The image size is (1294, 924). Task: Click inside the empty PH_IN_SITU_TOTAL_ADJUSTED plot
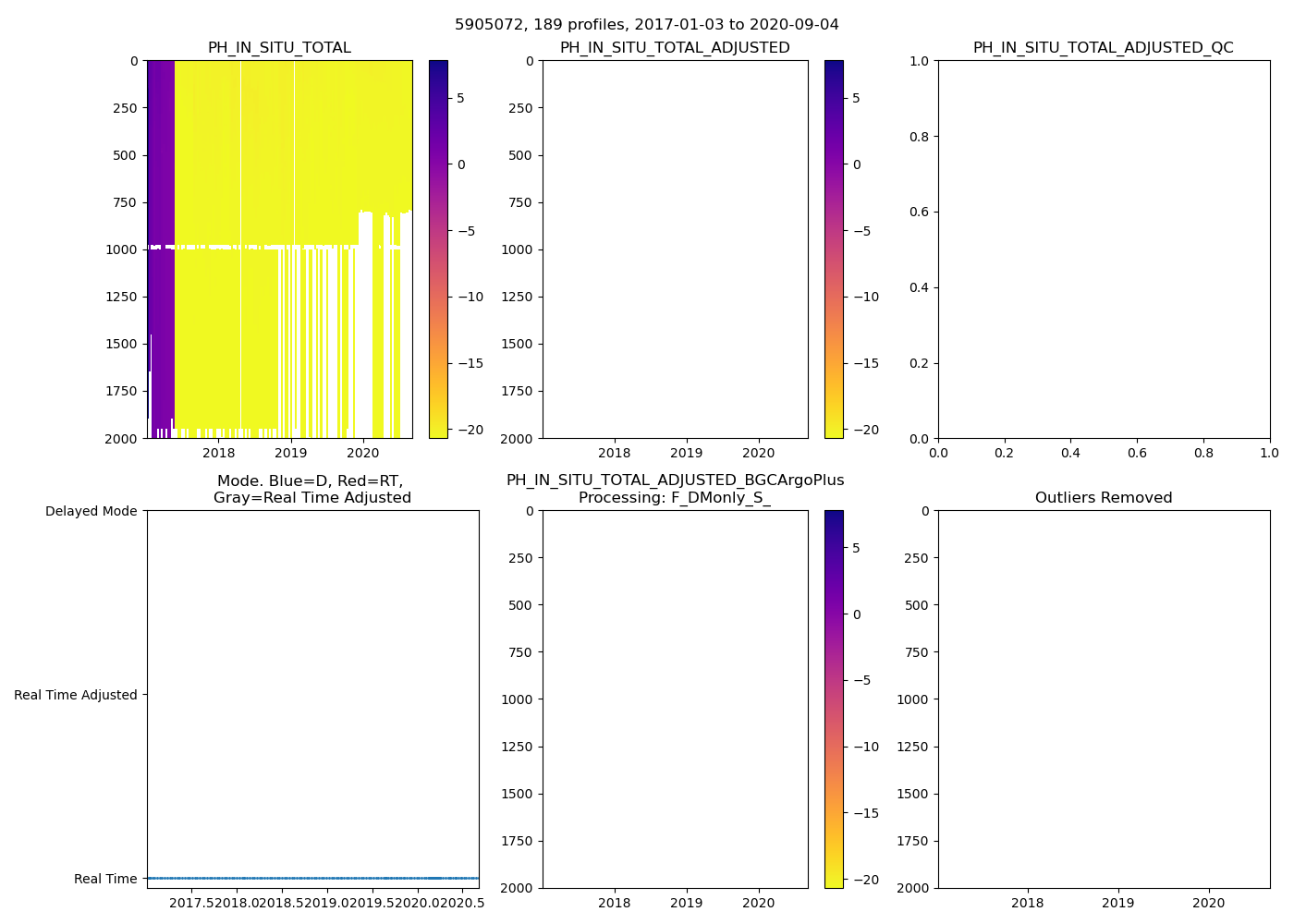(675, 249)
